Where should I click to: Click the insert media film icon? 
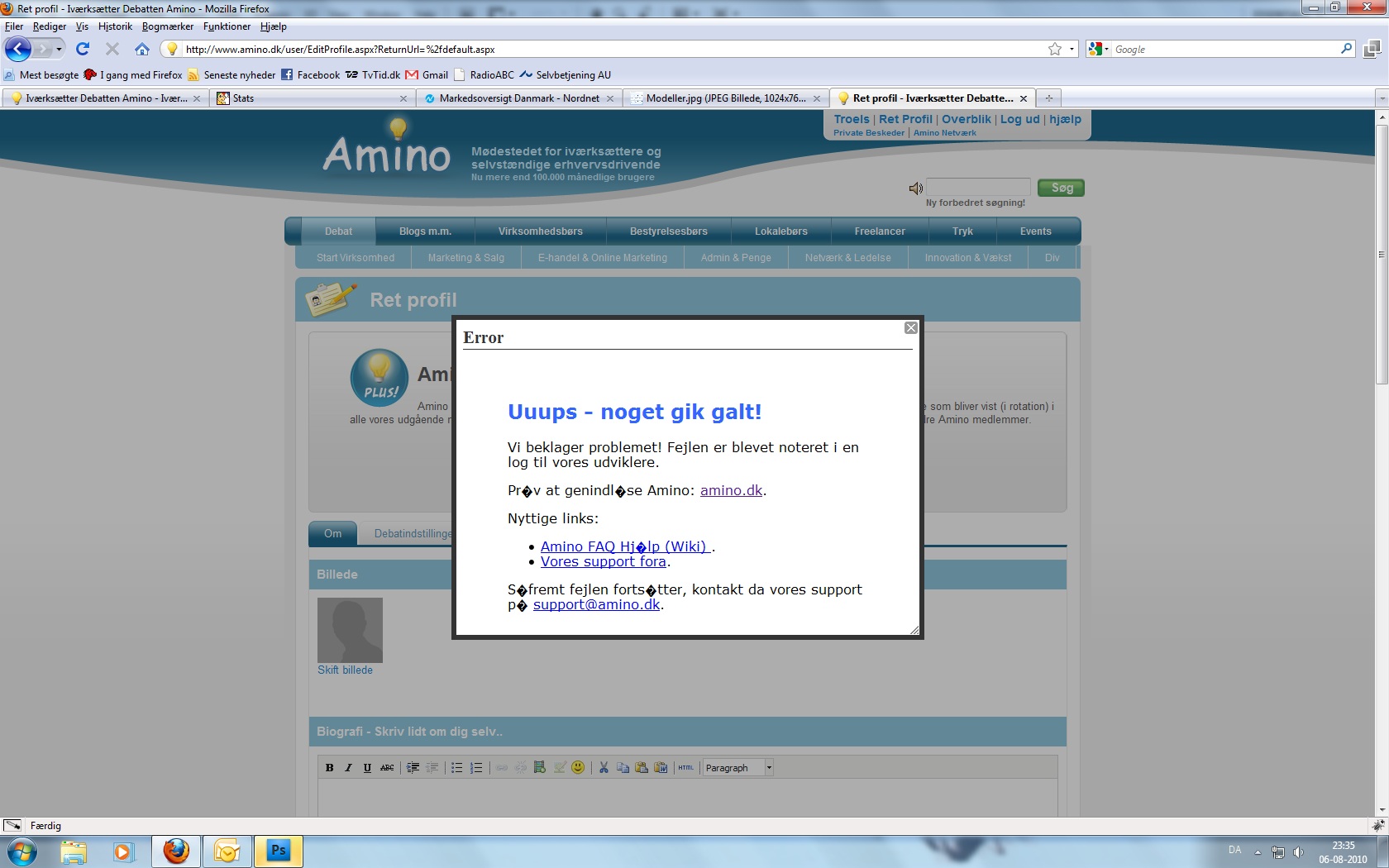pos(540,767)
